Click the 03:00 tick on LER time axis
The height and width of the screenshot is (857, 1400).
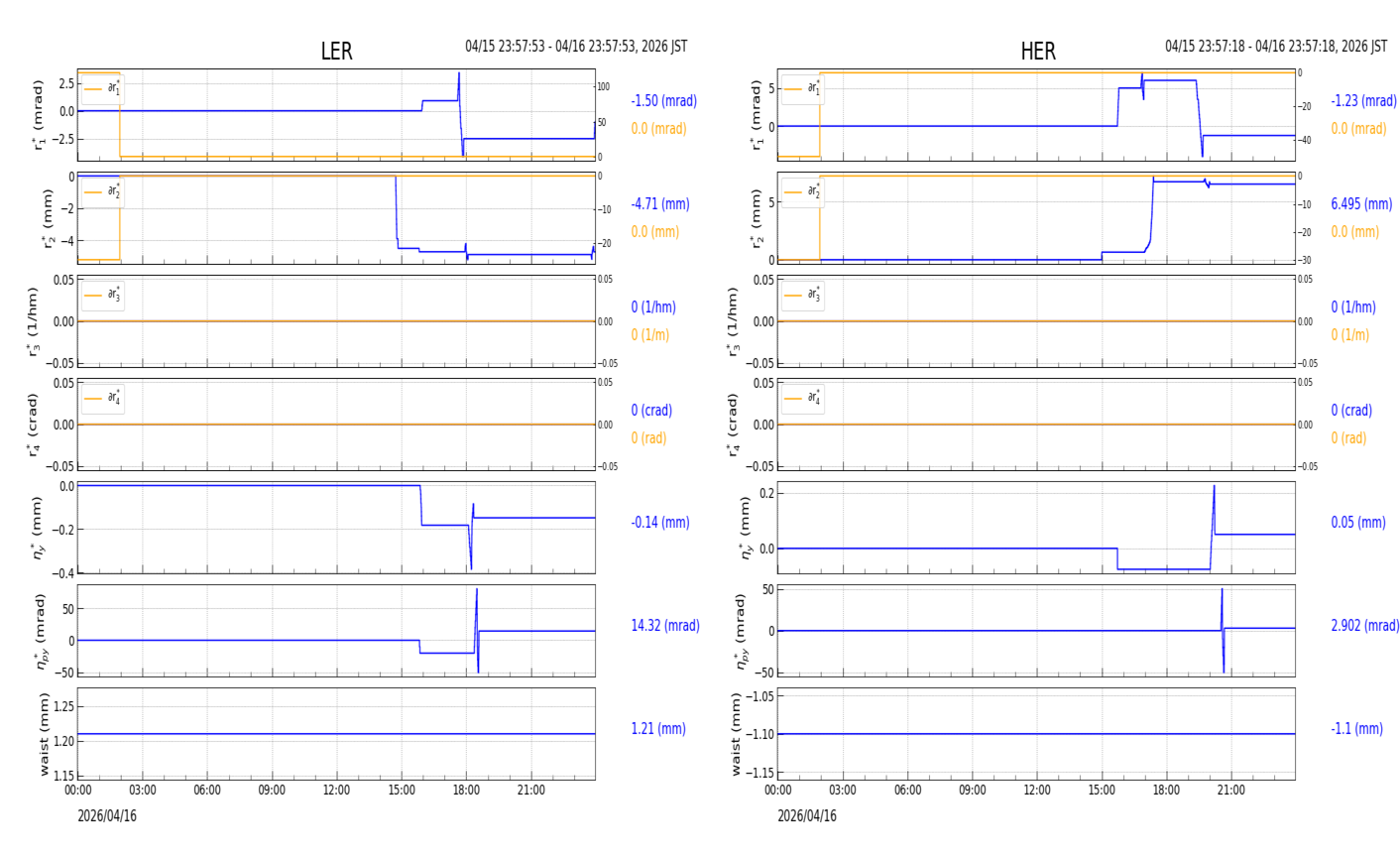[143, 791]
